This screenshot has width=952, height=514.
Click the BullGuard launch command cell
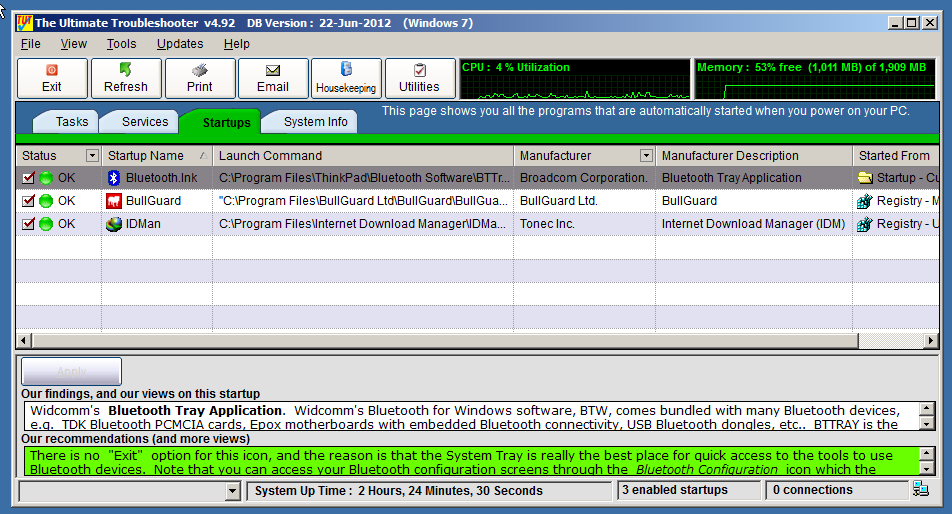[x=363, y=201]
